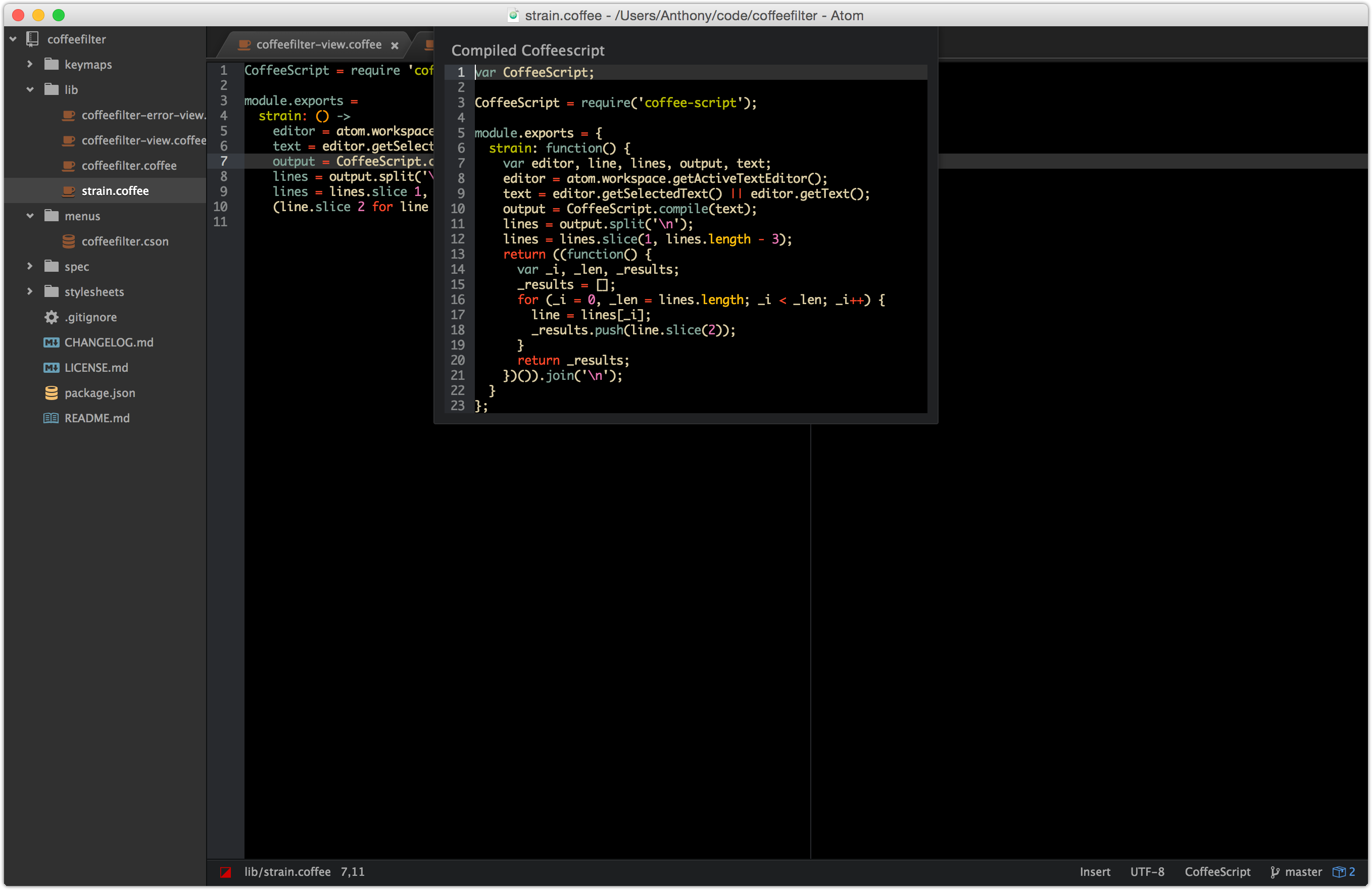Click the macOS green zoom window button
The image size is (1372, 890).
click(x=58, y=15)
